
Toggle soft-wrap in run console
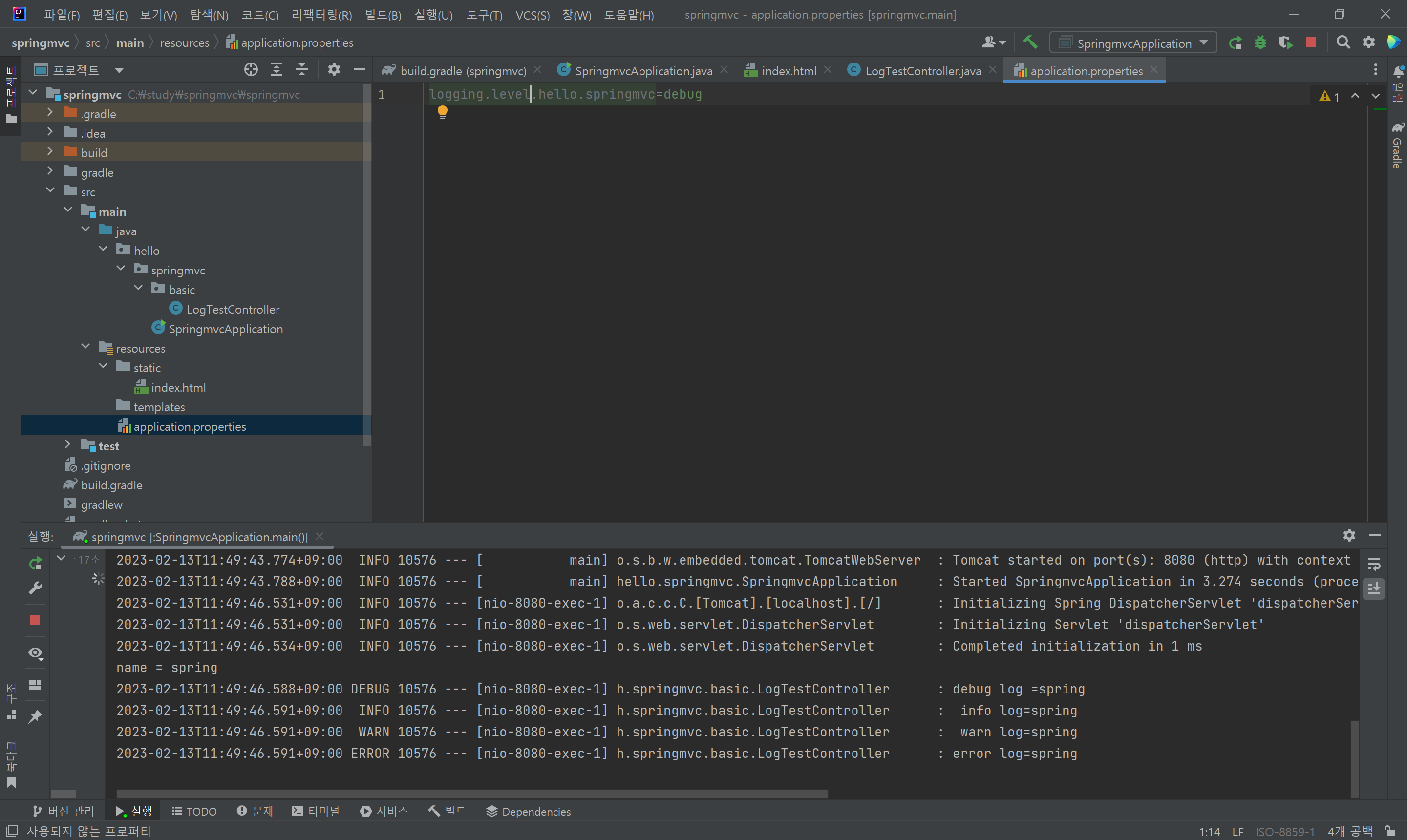point(1374,565)
